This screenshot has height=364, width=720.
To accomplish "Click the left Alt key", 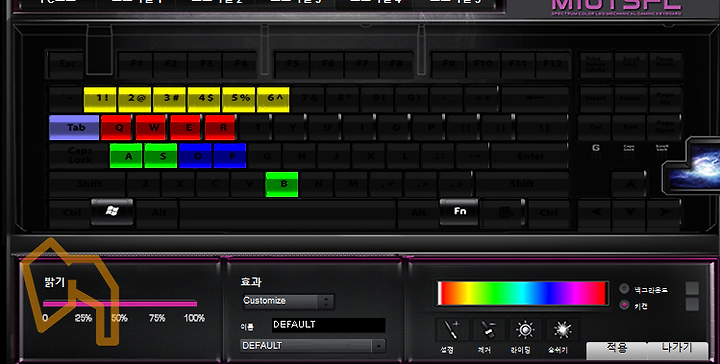I will [157, 213].
